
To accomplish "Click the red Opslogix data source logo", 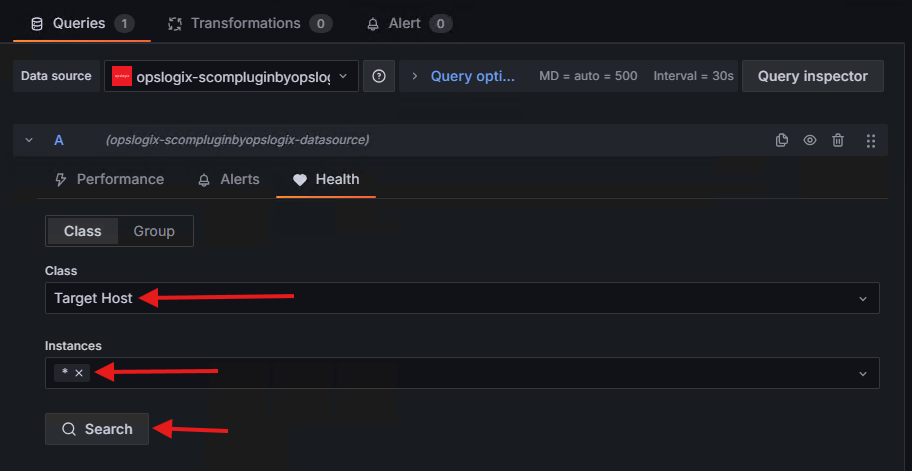I will click(122, 76).
